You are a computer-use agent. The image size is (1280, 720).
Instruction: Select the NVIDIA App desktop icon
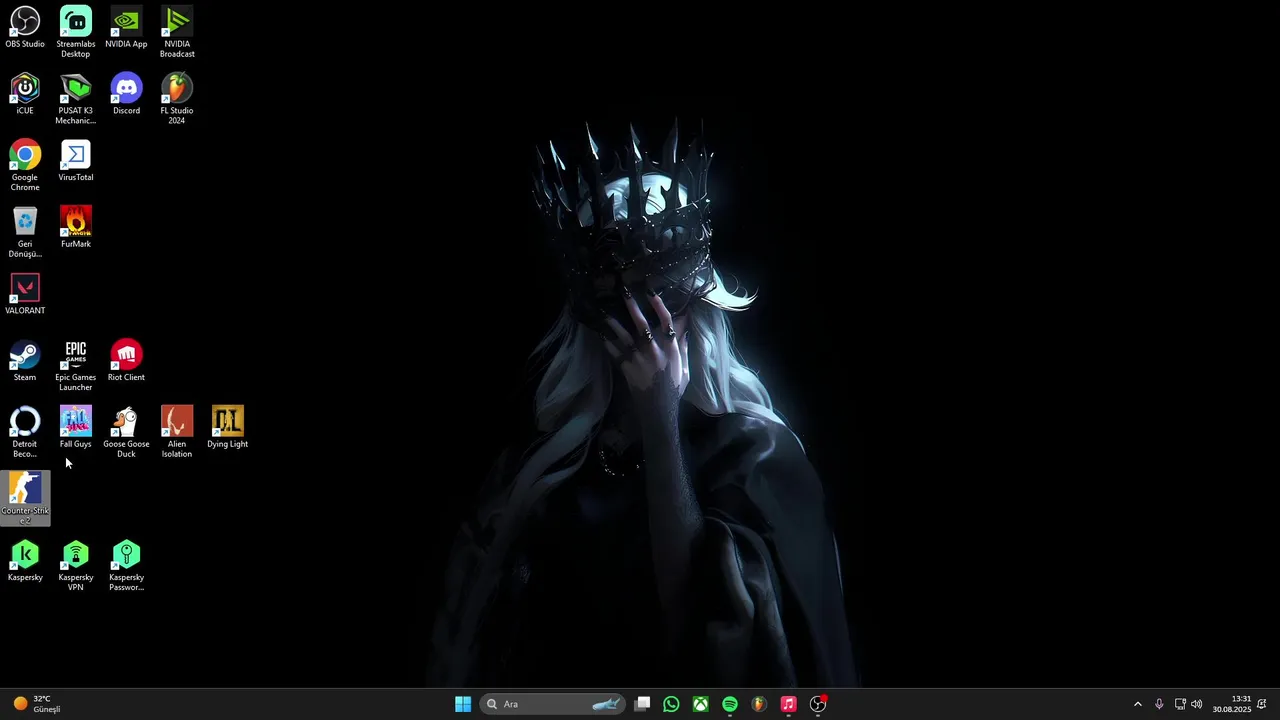pyautogui.click(x=126, y=27)
